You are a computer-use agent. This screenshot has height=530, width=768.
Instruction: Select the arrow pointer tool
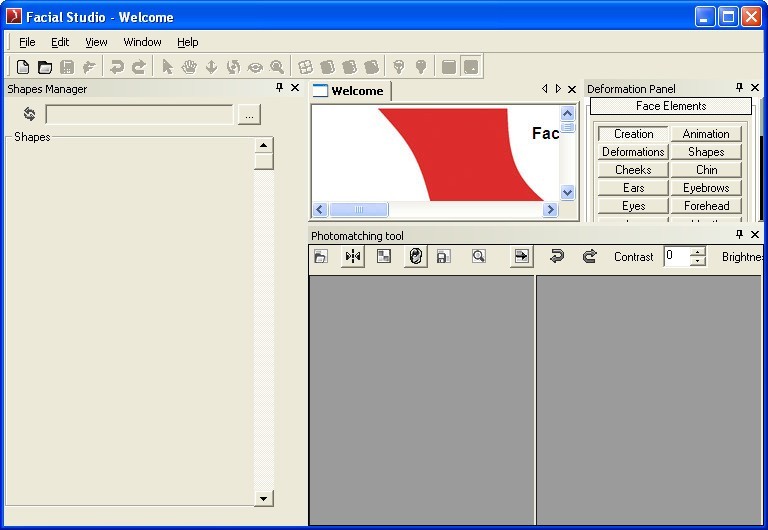pos(167,67)
